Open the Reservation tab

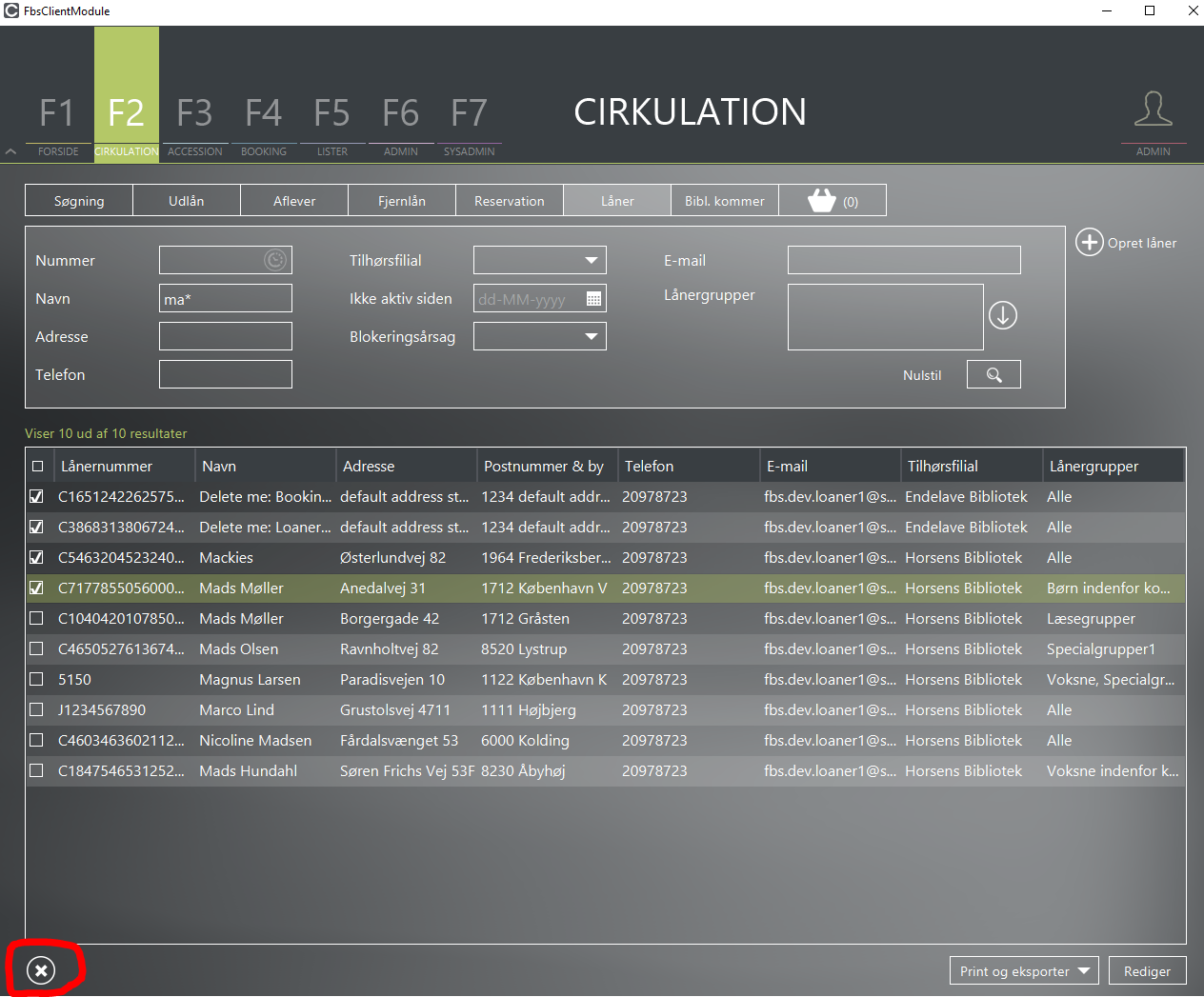tap(510, 201)
